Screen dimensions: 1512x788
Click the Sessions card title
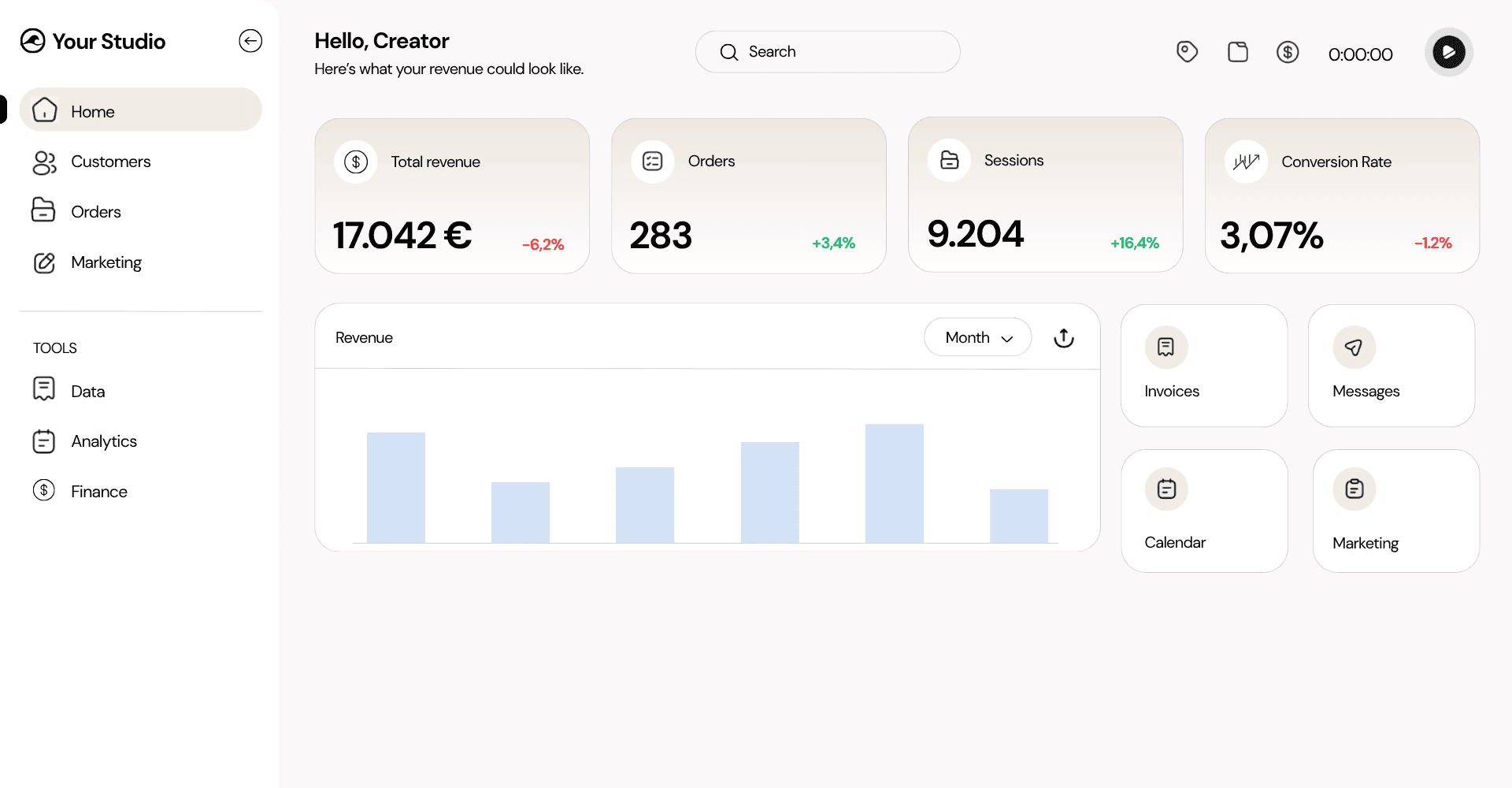(1014, 161)
